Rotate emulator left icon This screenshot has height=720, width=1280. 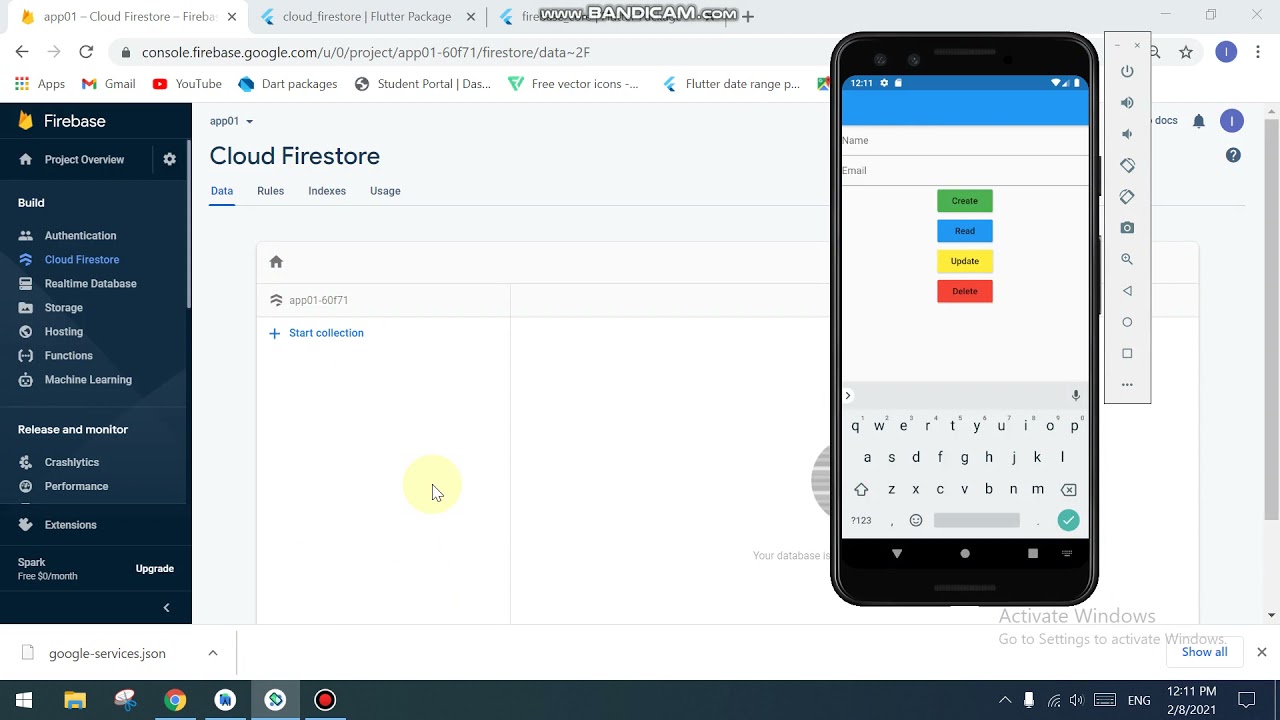click(1127, 165)
